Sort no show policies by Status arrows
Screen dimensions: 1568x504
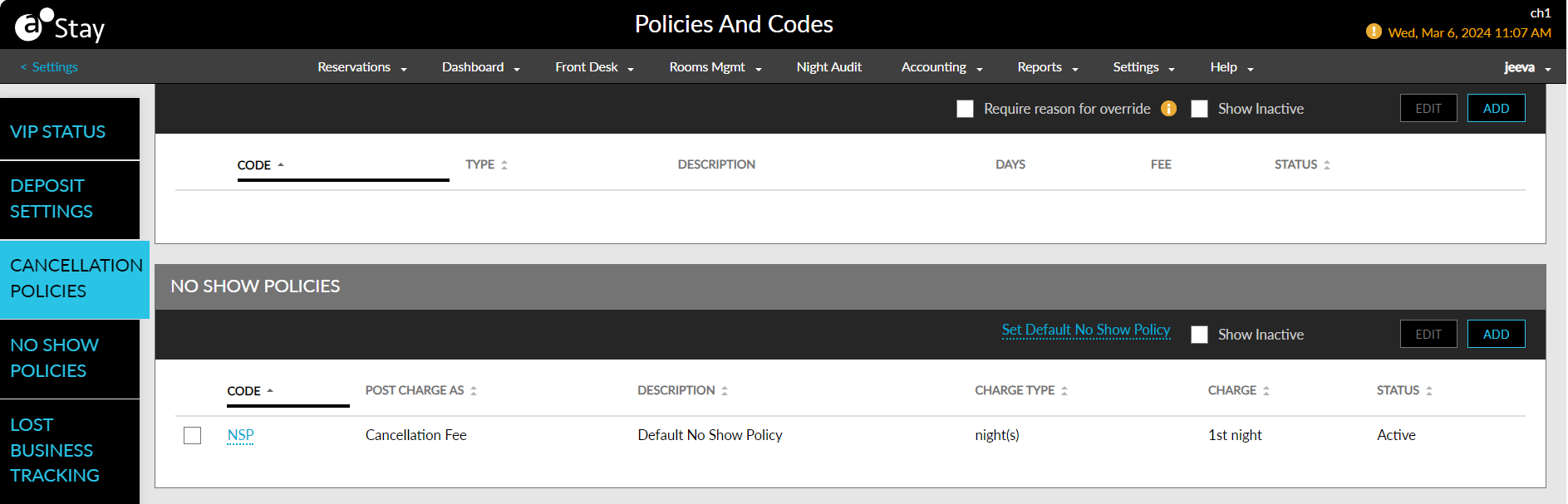click(1429, 390)
